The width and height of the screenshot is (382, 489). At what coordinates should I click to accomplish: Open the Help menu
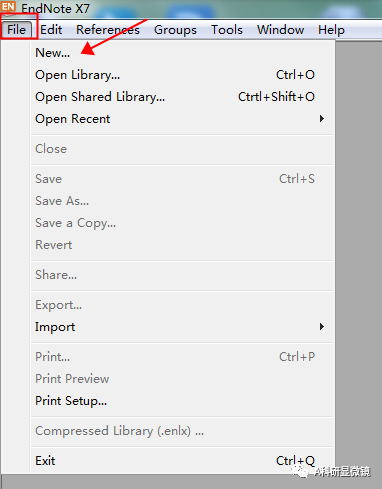pyautogui.click(x=331, y=30)
